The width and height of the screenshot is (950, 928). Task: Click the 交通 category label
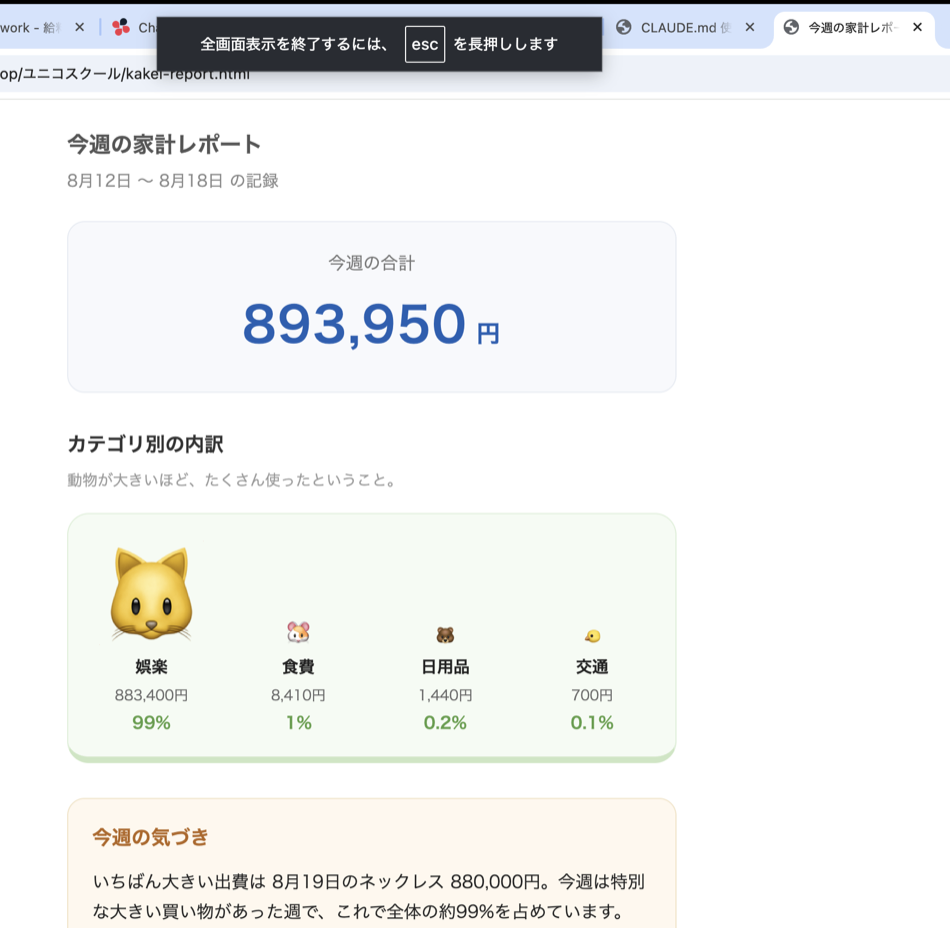[592, 667]
